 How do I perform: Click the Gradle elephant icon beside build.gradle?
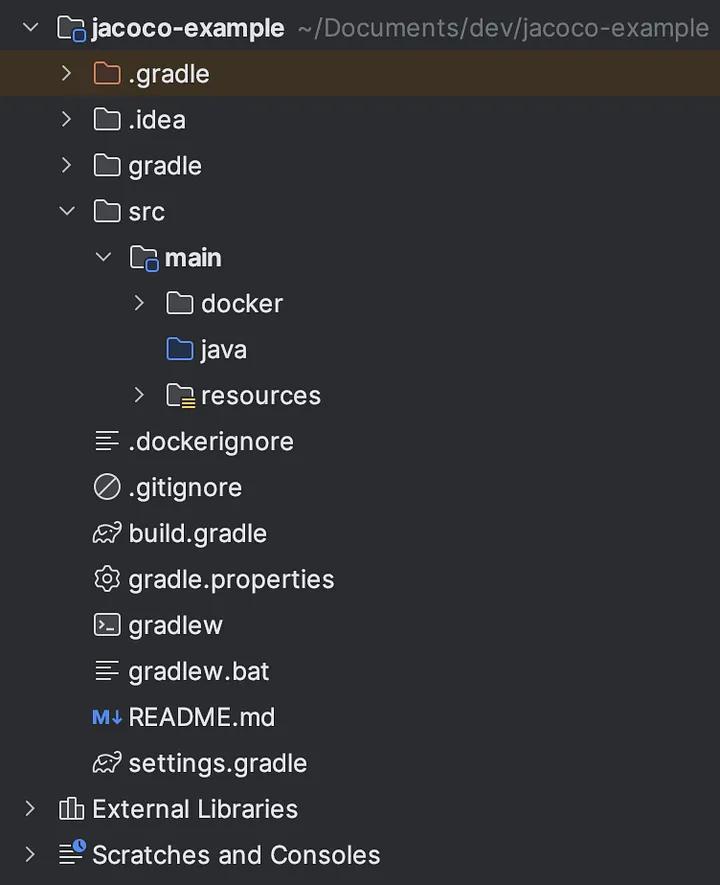coord(107,533)
